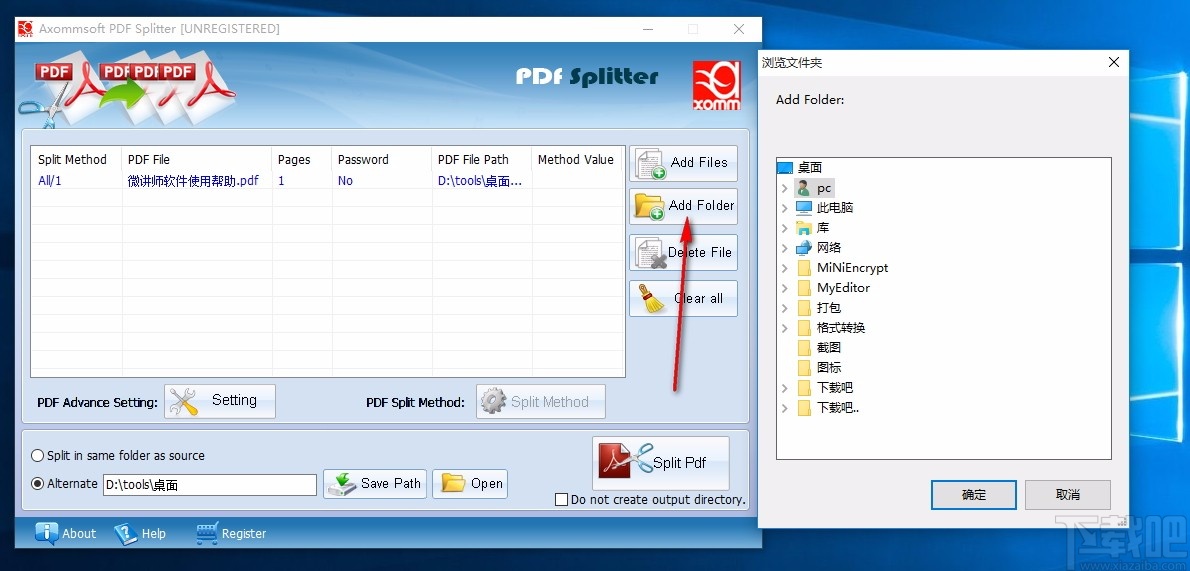
Task: Expand the 下载吧 folder node
Action: [785, 387]
